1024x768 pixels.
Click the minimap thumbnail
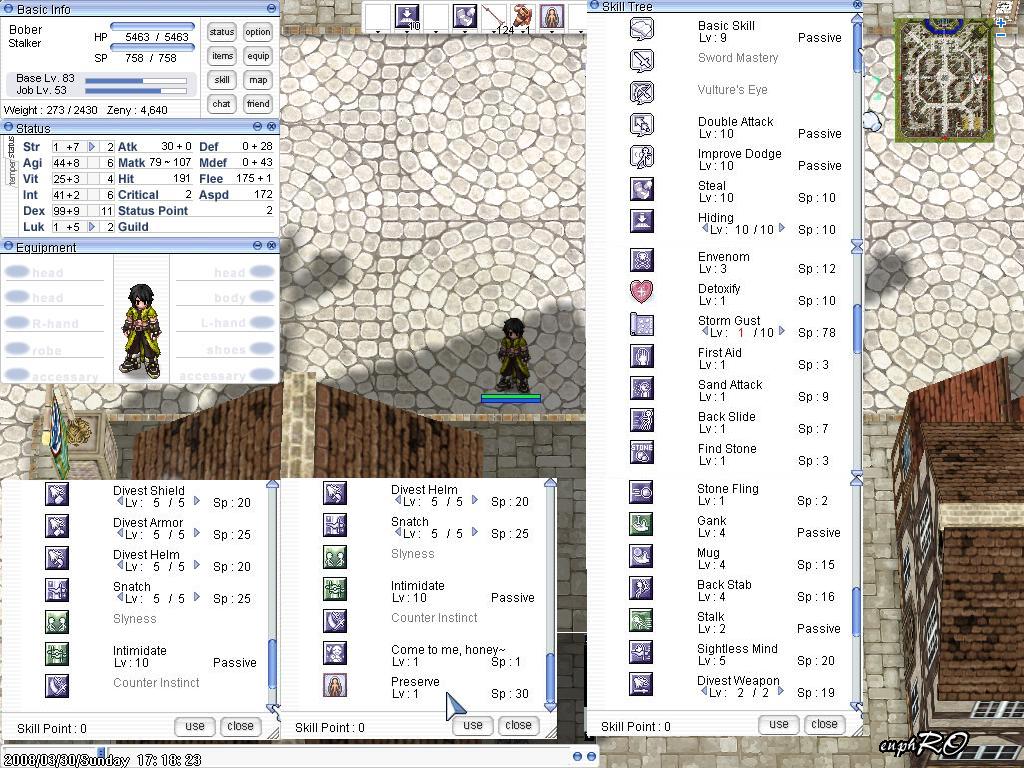[944, 80]
